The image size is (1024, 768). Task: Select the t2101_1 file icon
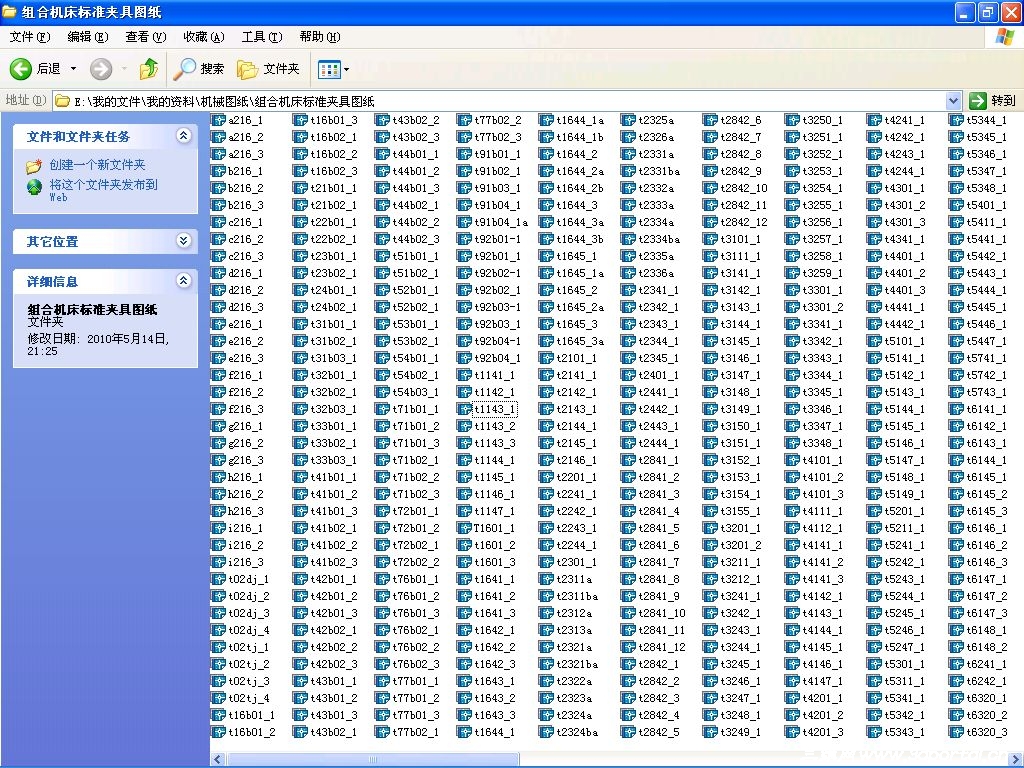pyautogui.click(x=545, y=358)
